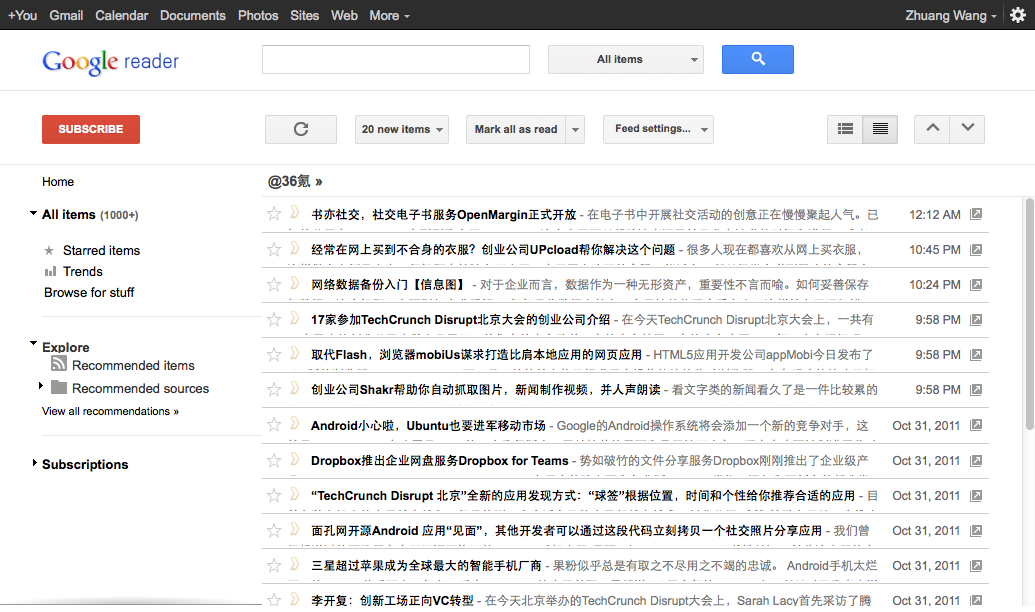Image resolution: width=1035 pixels, height=612 pixels.
Task: Open the Zhuang Wang account menu
Action: tap(951, 15)
